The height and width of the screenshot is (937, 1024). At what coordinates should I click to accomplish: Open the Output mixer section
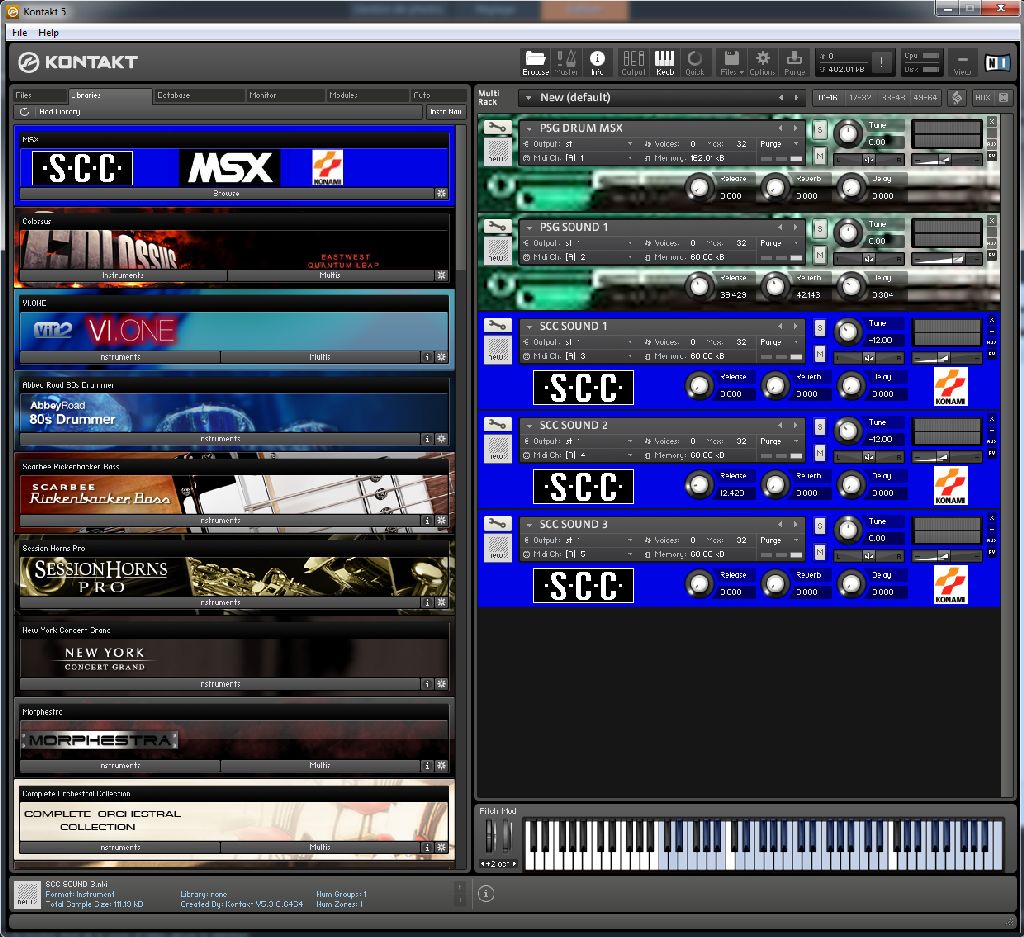click(x=633, y=63)
